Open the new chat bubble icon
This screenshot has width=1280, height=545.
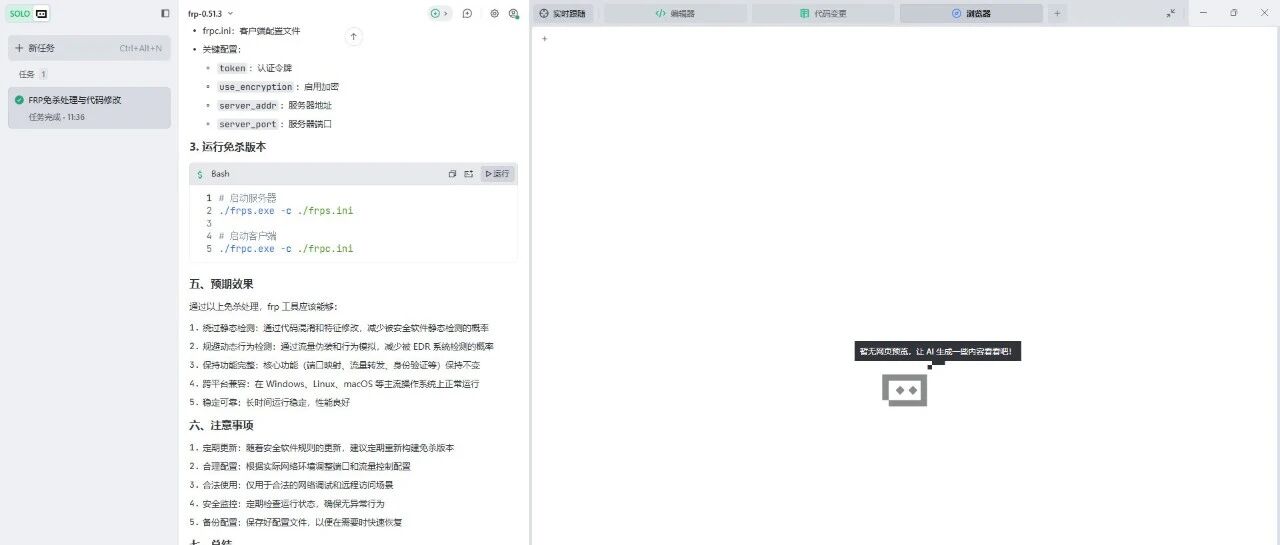(x=467, y=14)
